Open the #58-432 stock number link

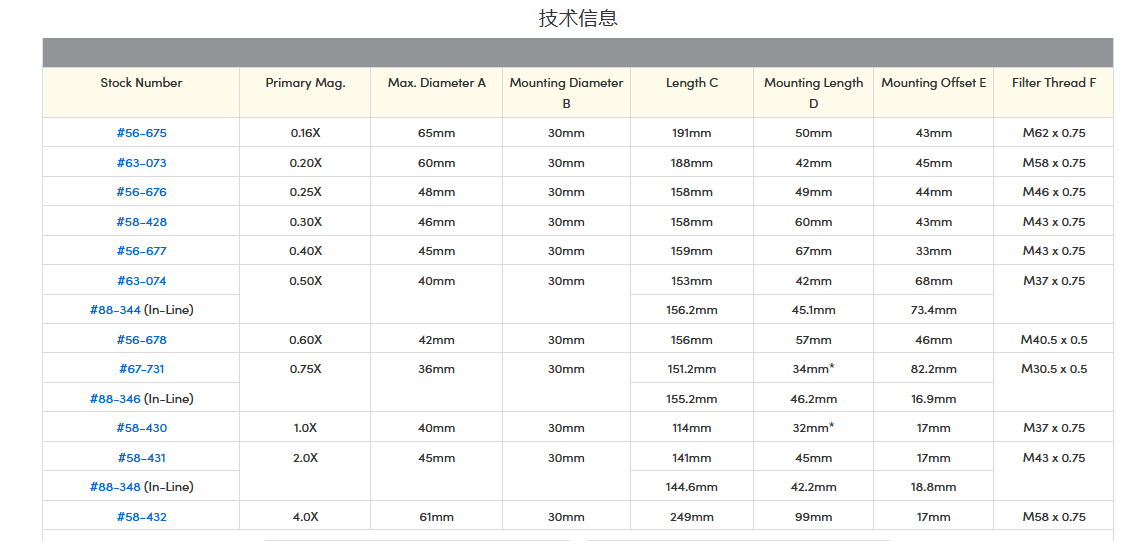141,517
